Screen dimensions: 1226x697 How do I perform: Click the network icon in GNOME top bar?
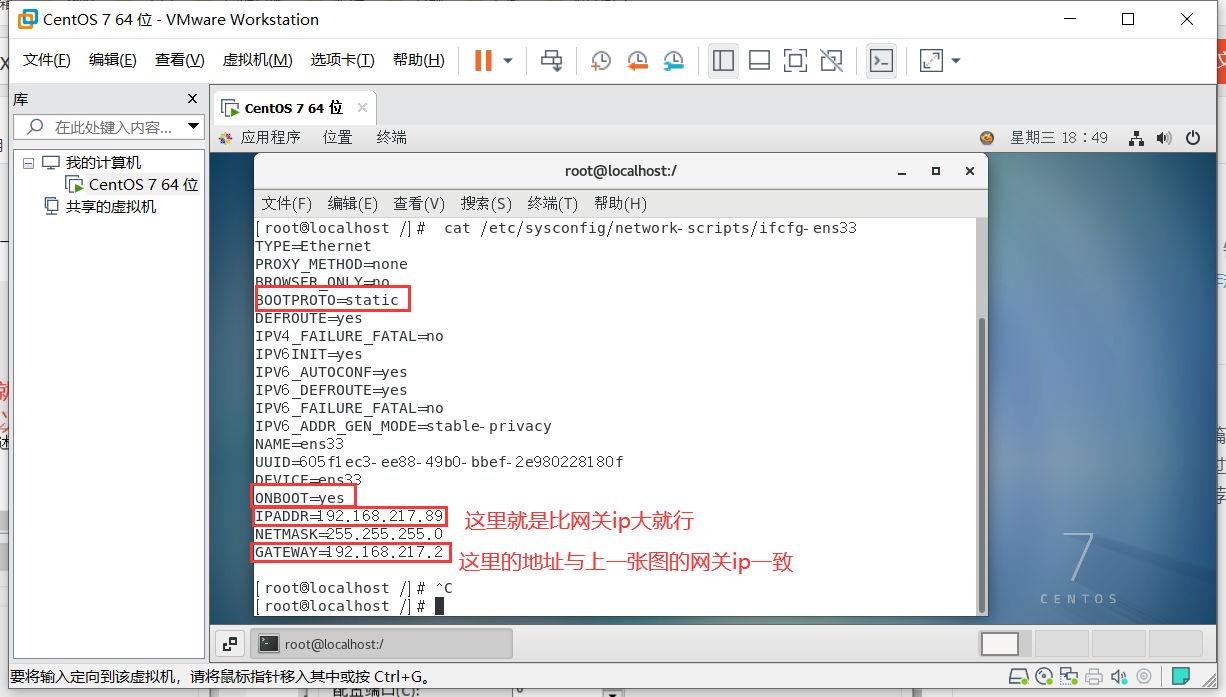pos(1136,138)
